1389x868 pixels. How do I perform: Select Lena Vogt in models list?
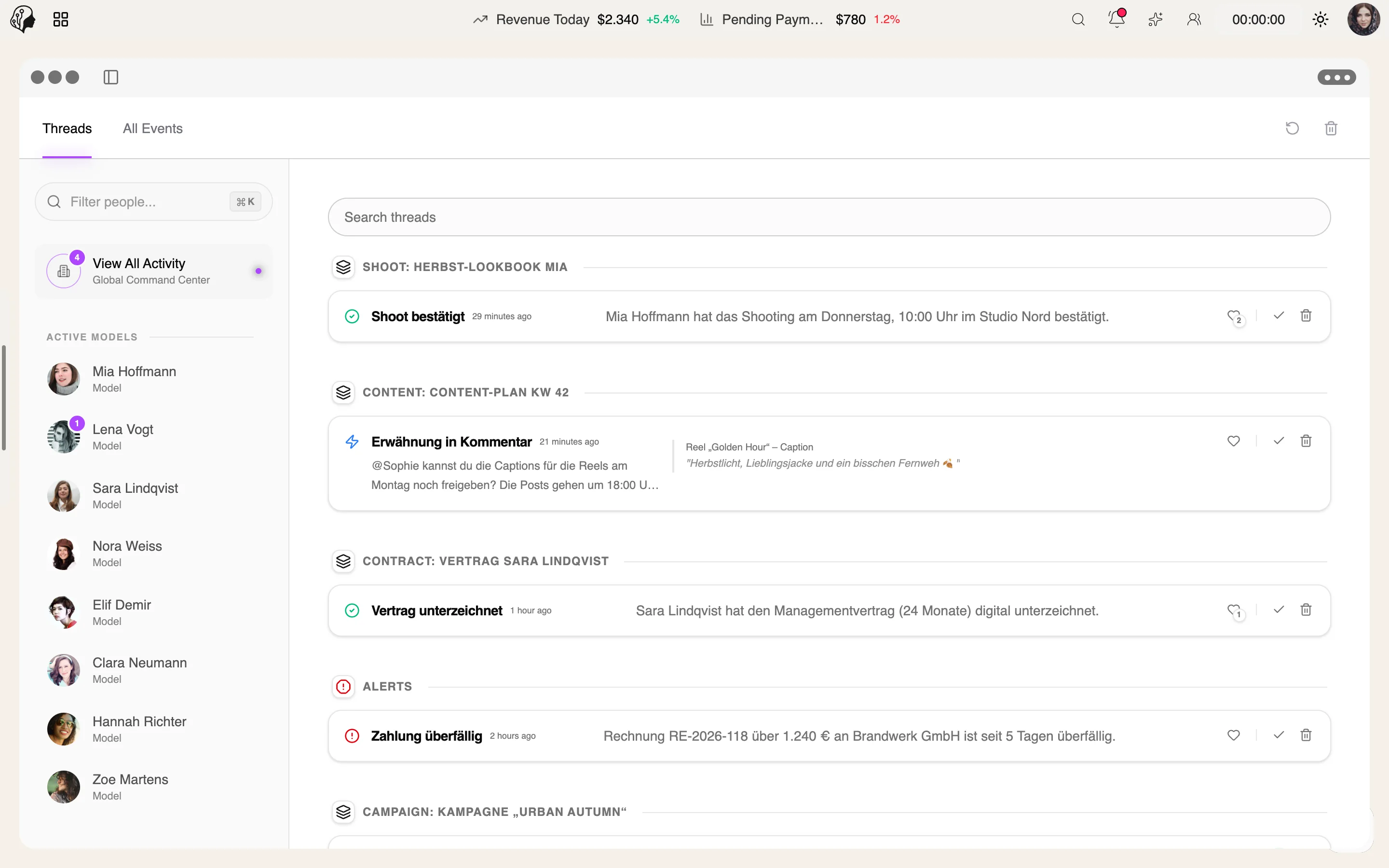point(153,437)
